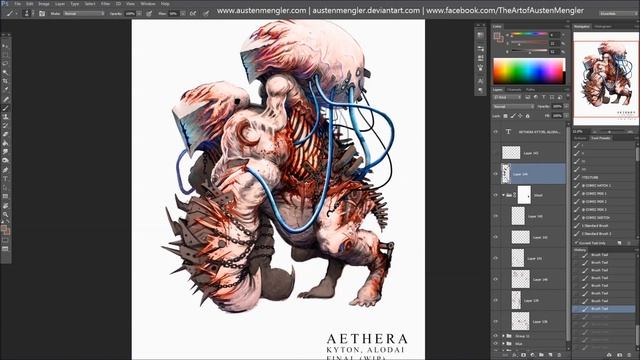
Task: Add a layer mask in Layers panel
Action: tap(523, 355)
